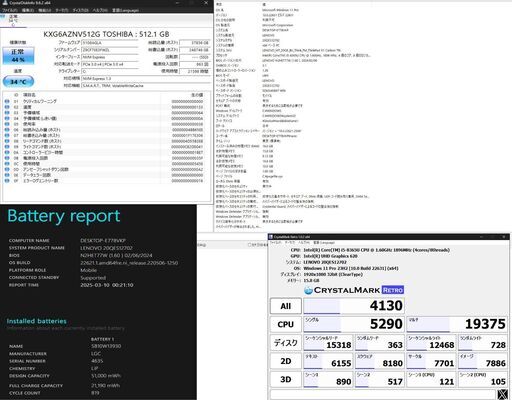Select the drive C: 正常 tab in CrystalDiskInfo

(13, 20)
